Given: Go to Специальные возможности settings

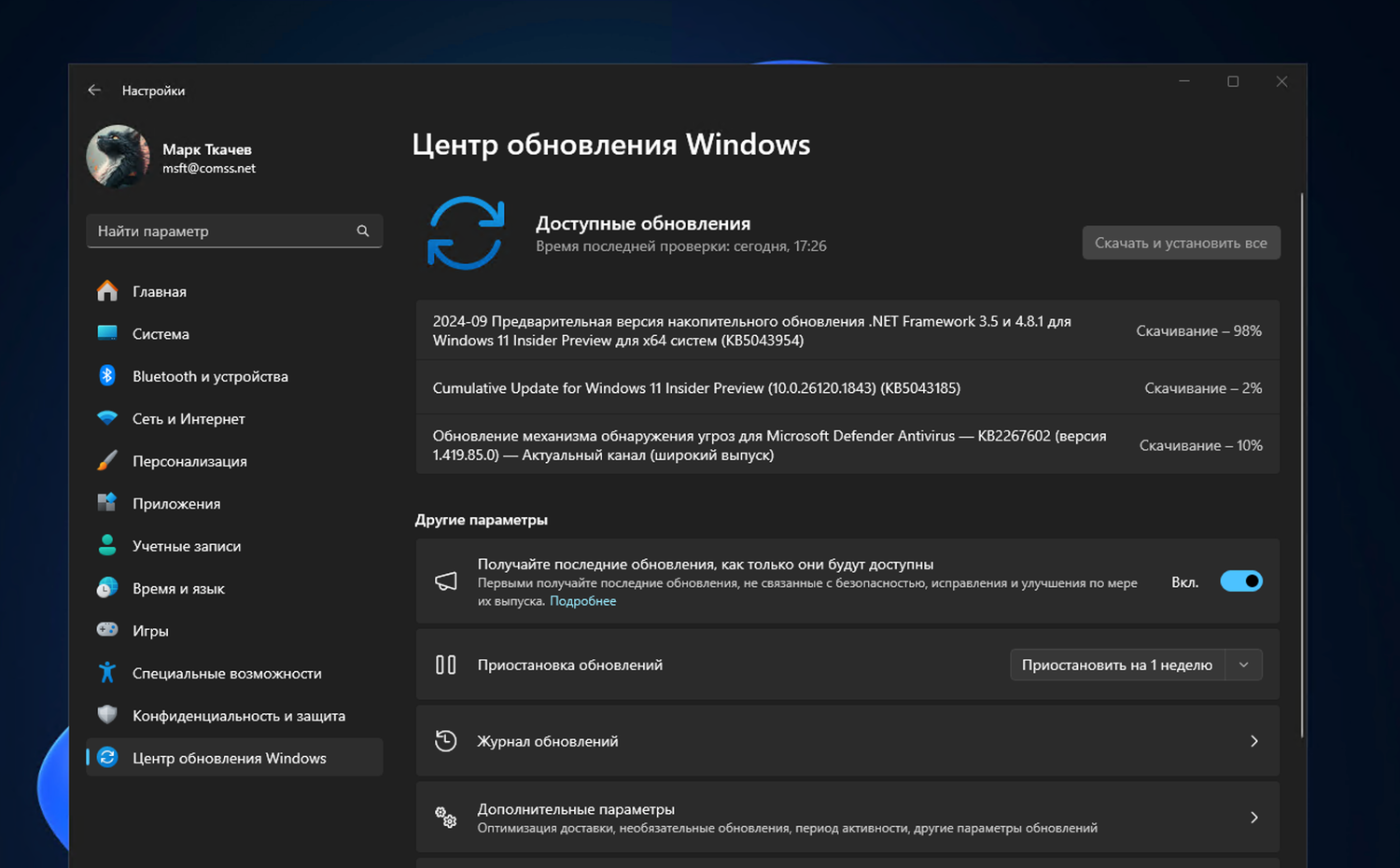Looking at the screenshot, I should click(x=234, y=673).
